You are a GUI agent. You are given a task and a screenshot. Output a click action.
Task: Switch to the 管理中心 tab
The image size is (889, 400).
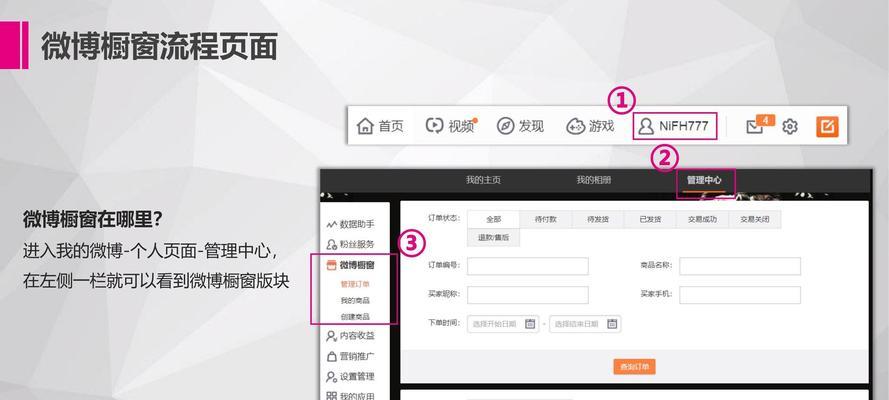tap(704, 180)
